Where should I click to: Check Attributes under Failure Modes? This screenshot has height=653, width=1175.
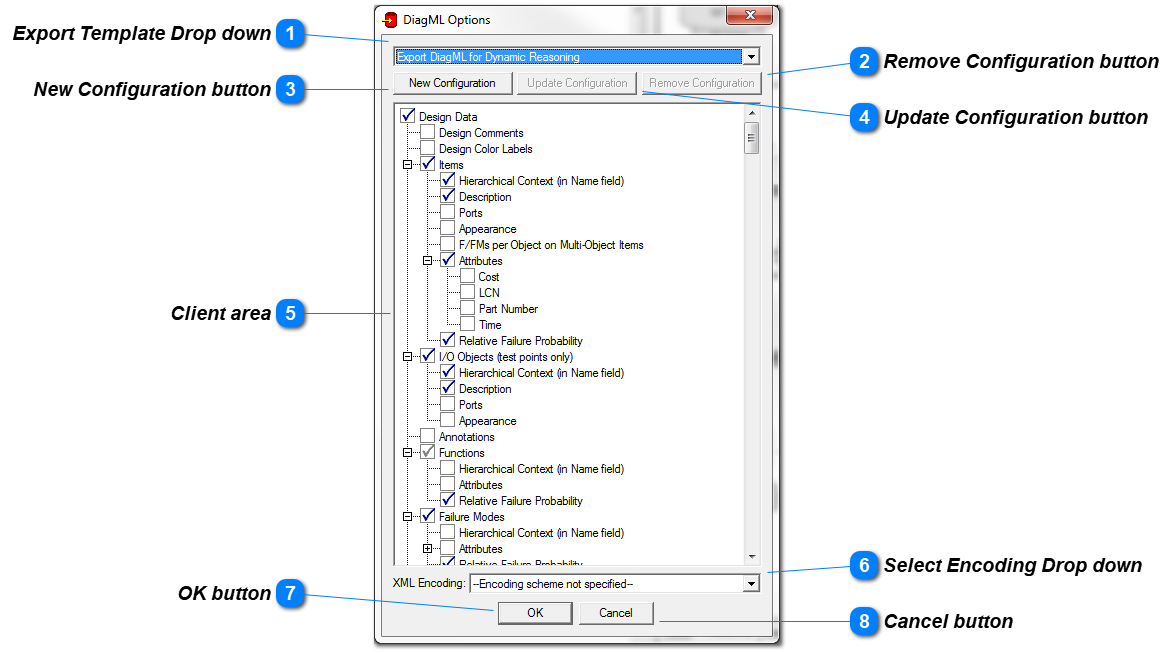448,548
